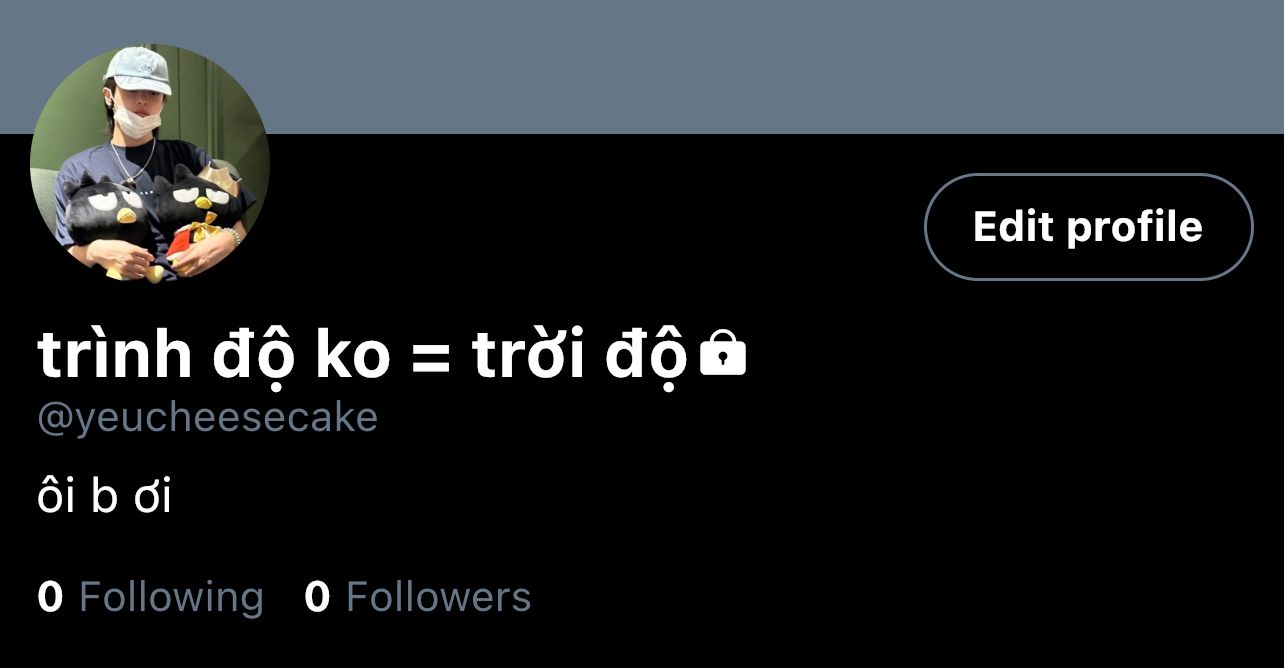Click trời độ just before the padlock
The width and height of the screenshot is (1284, 668).
coord(581,356)
